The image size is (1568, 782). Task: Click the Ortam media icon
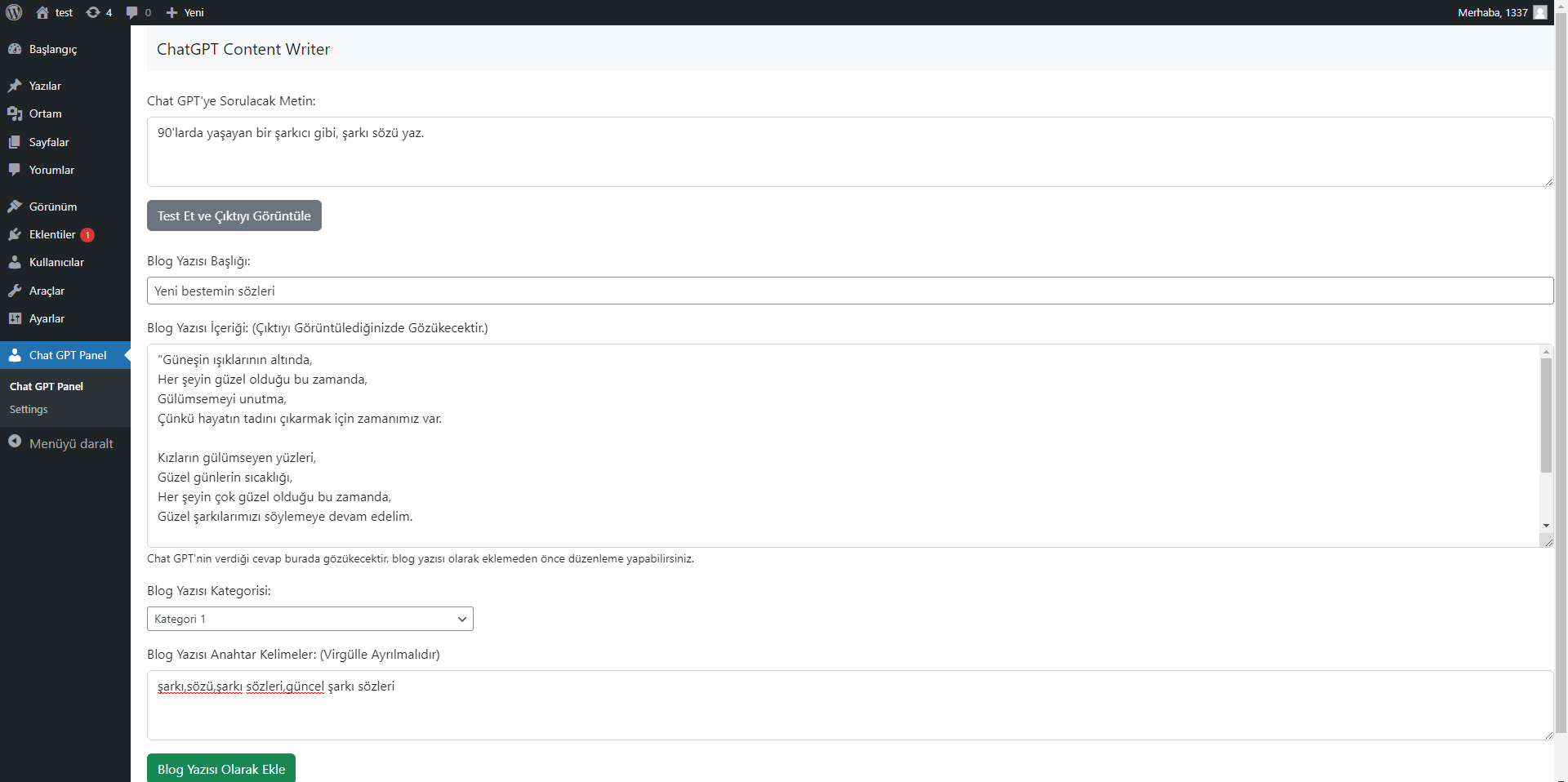[15, 113]
